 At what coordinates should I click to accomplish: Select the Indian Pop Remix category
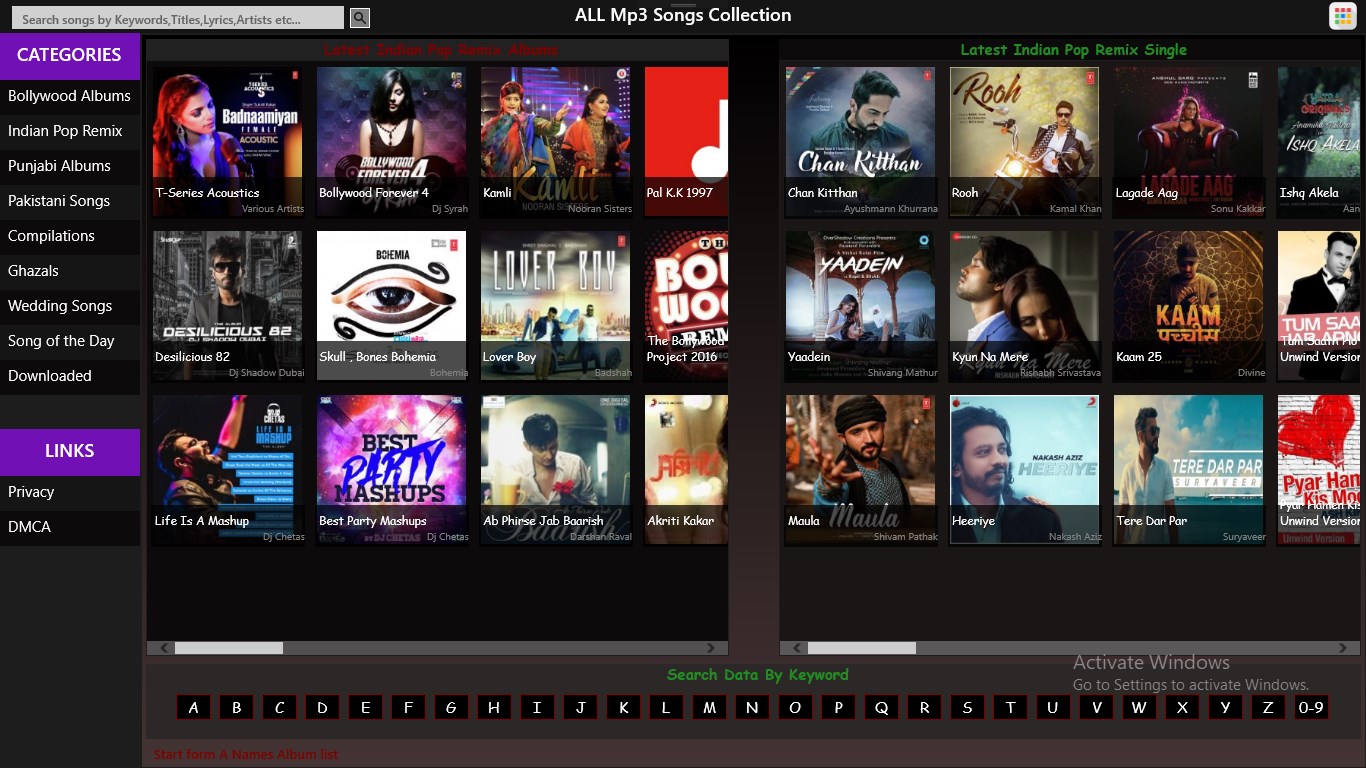pyautogui.click(x=70, y=131)
